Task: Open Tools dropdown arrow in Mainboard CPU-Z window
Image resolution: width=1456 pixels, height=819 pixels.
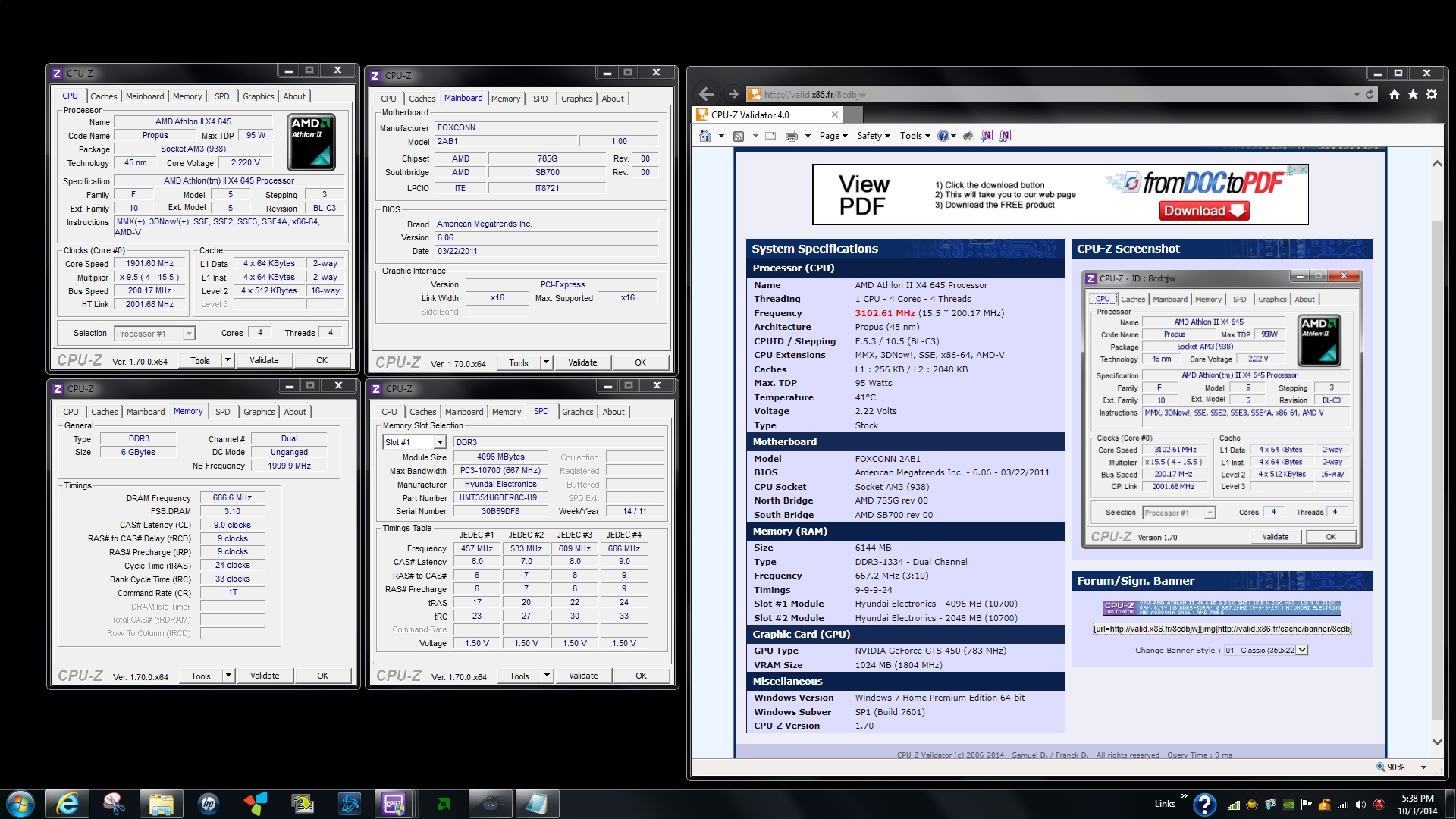Action: tap(546, 362)
